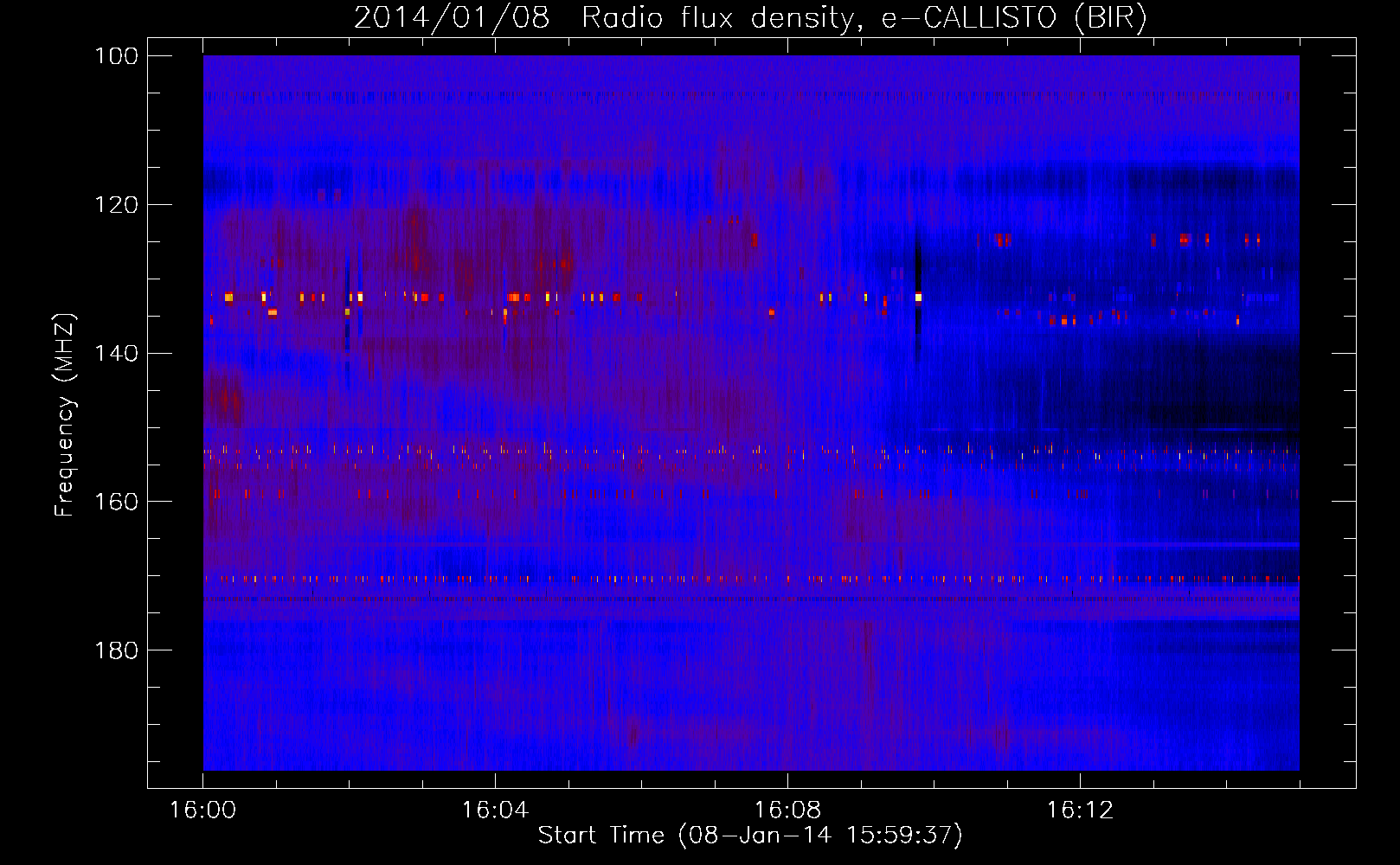
Task: Click the 'Start Time (08-Jan-14 15:59:37)' axis label
Action: tap(750, 836)
